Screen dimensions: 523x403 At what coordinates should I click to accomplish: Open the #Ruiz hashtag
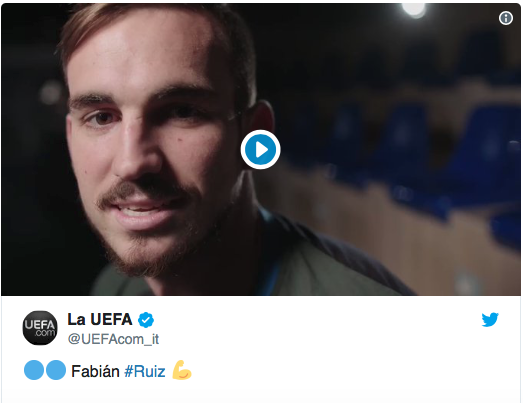pyautogui.click(x=145, y=371)
